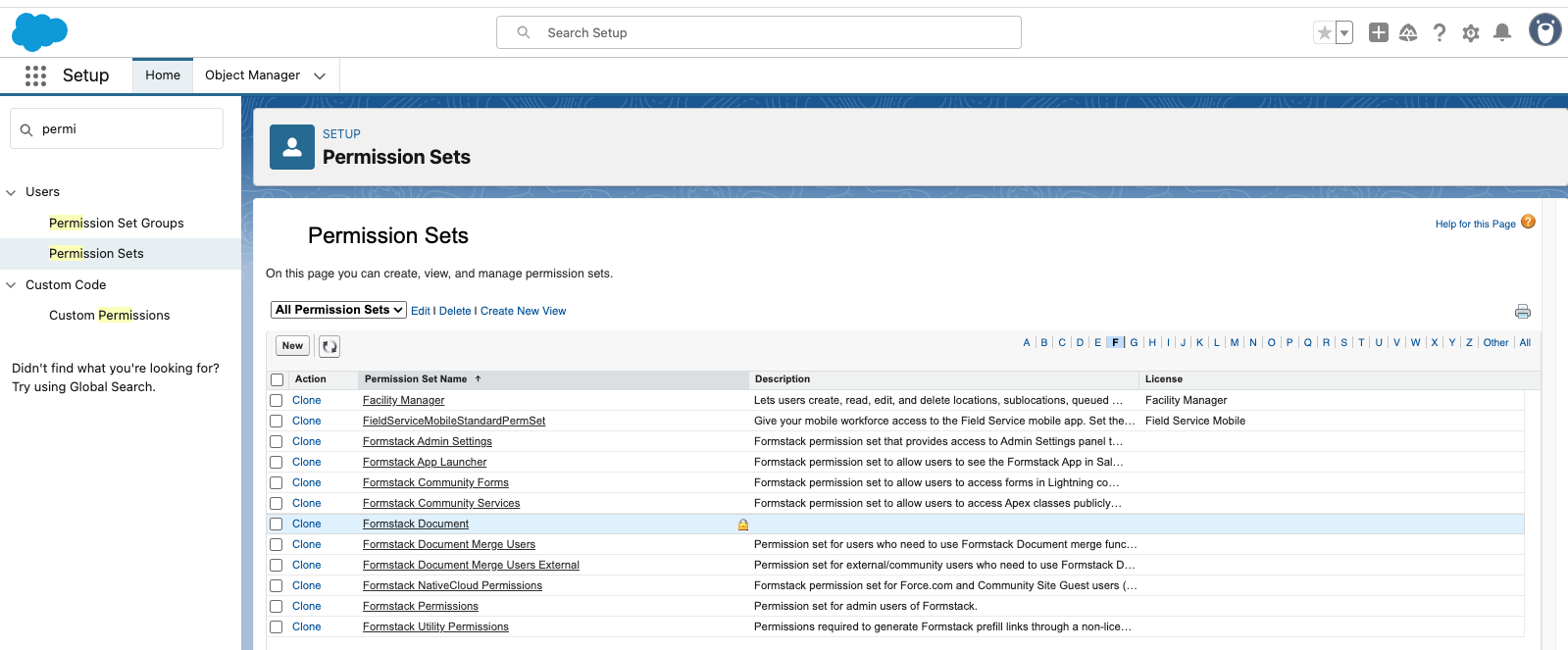Select Permission Set Groups in sidebar
This screenshot has width=1568, height=650.
coord(116,224)
